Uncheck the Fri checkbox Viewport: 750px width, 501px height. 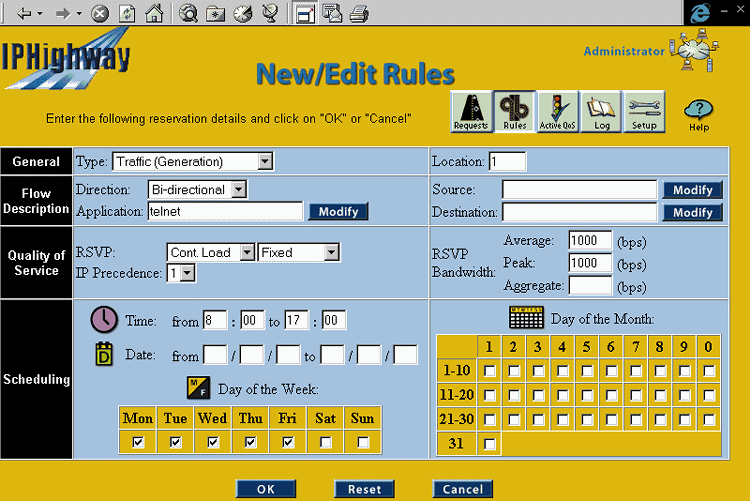[x=288, y=442]
